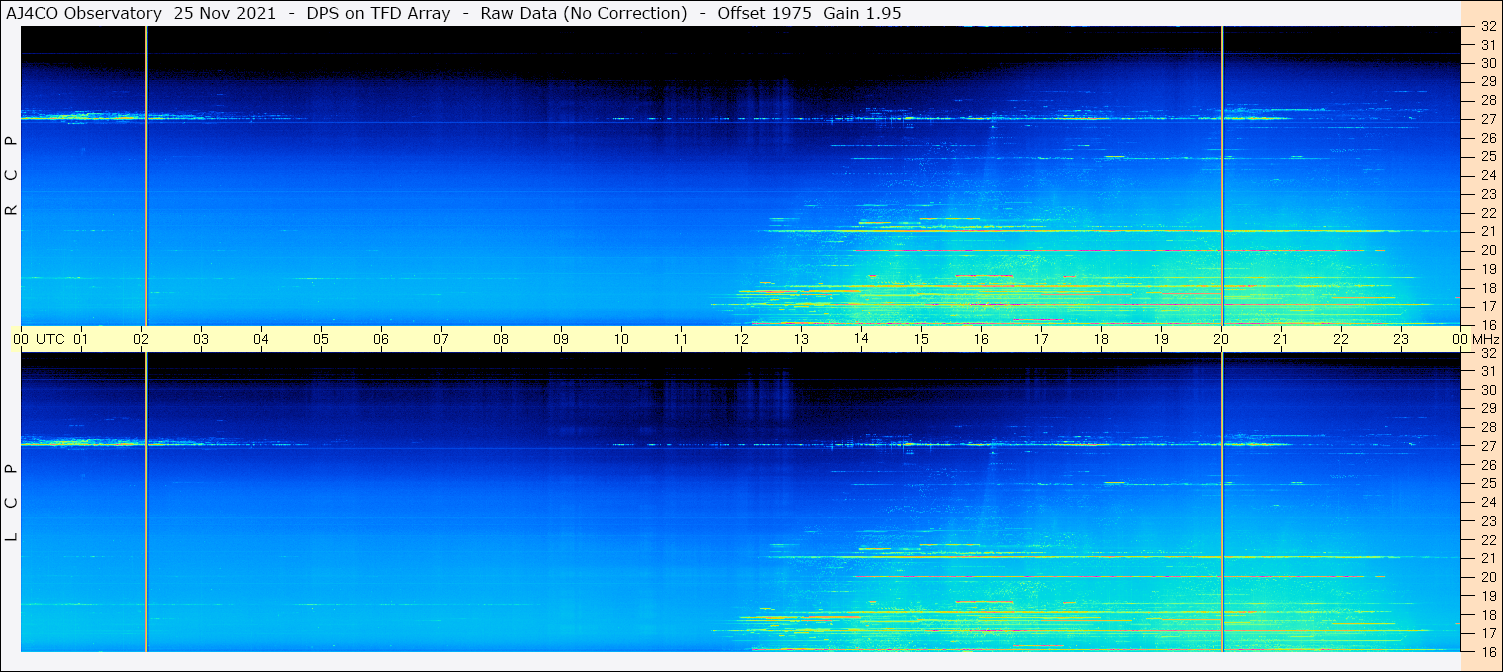Click LCP frequency scale label "24"
Screen dimensions: 1503x672
(x=1488, y=502)
